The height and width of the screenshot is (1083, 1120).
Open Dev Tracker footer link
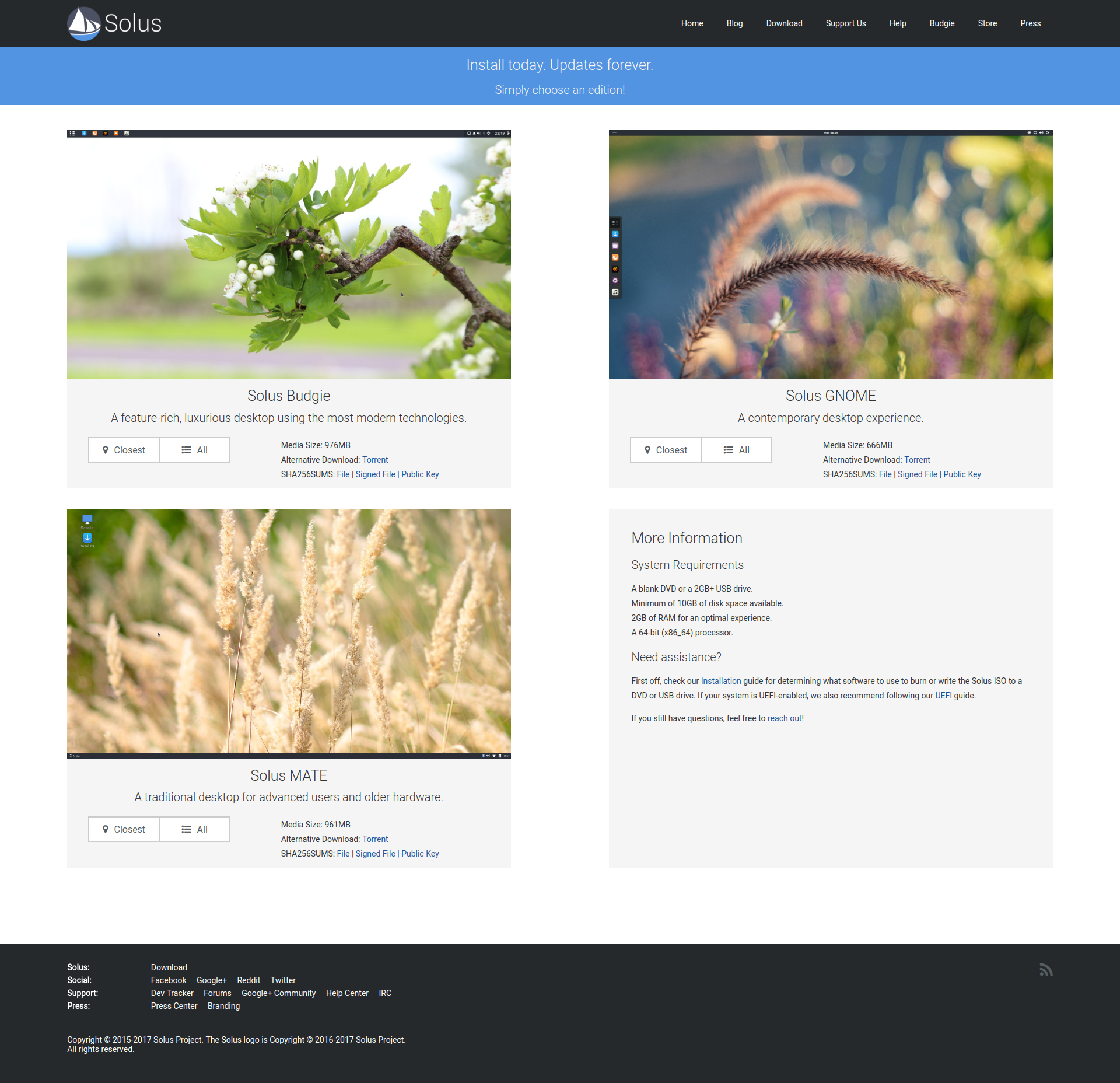click(x=172, y=993)
